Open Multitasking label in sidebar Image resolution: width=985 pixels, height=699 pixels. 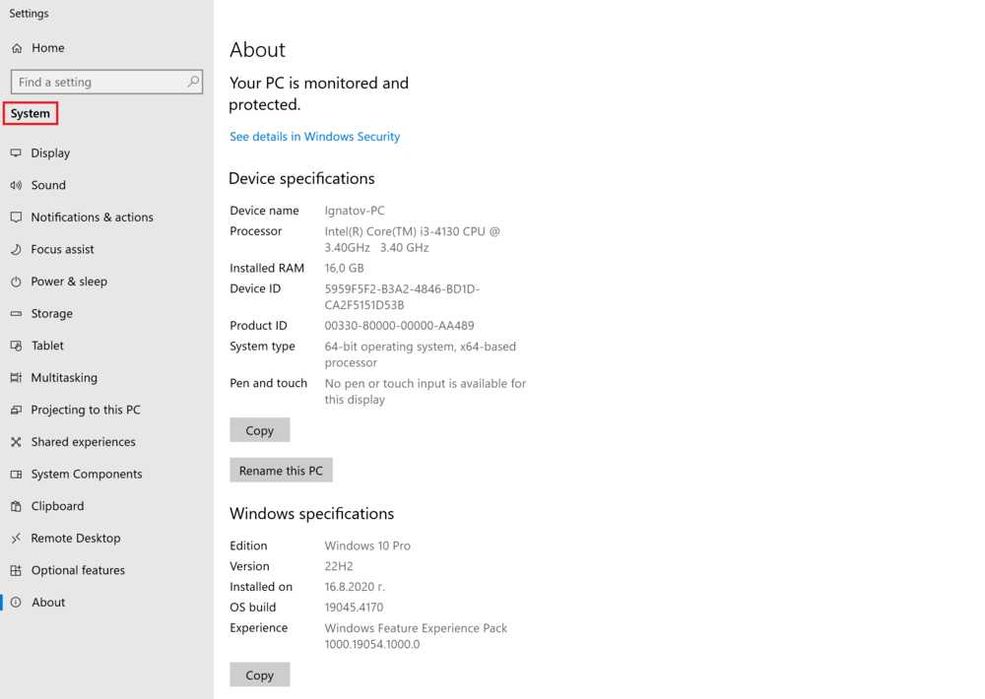(x=64, y=377)
